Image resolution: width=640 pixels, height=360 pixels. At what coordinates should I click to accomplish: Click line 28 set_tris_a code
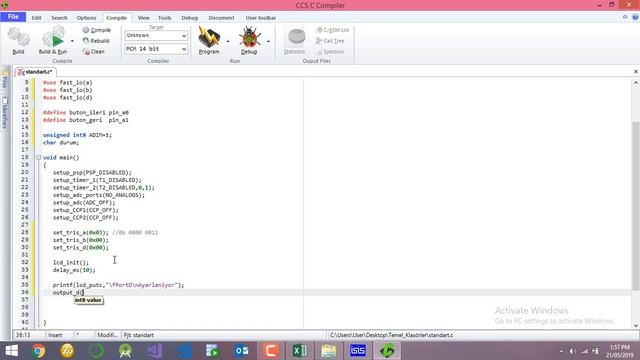tap(80, 233)
